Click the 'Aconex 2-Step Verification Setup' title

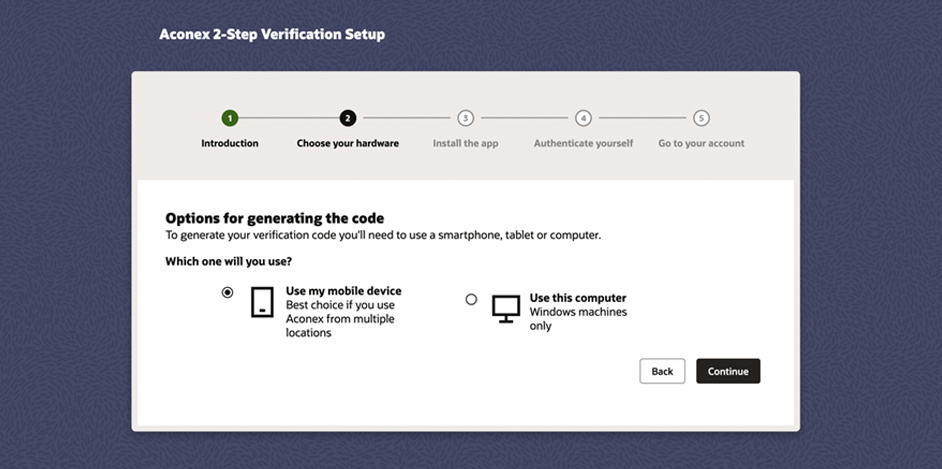click(272, 34)
